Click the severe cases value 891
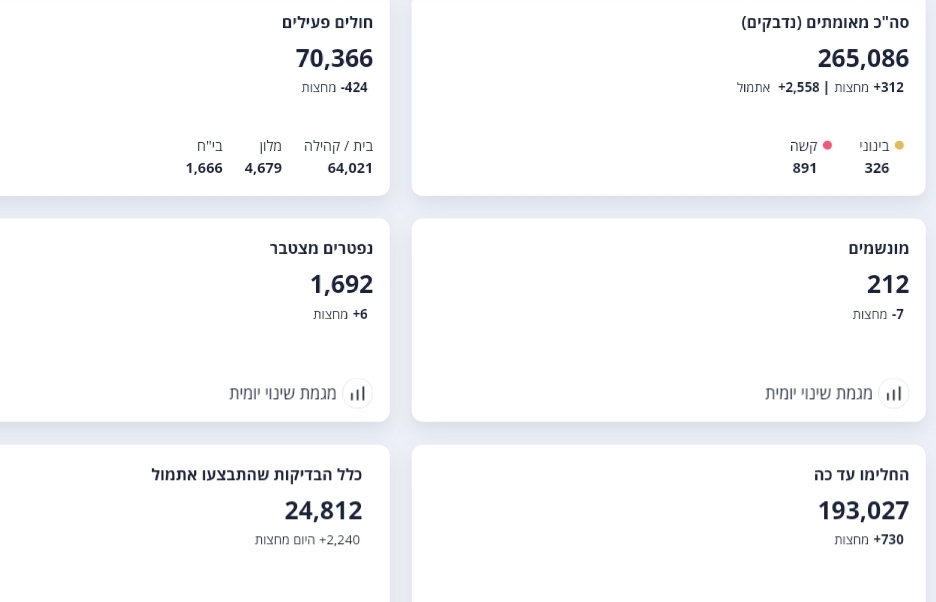The width and height of the screenshot is (936, 602). coord(805,168)
